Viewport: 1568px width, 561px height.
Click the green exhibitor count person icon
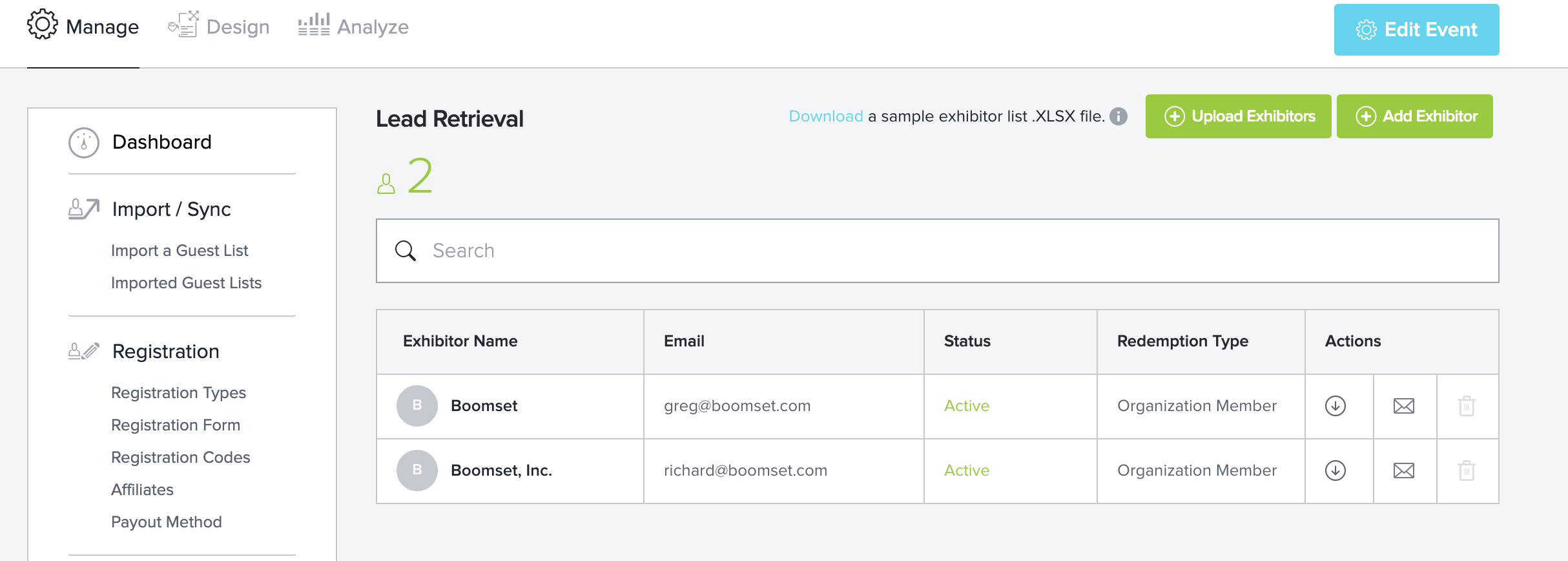(x=386, y=184)
